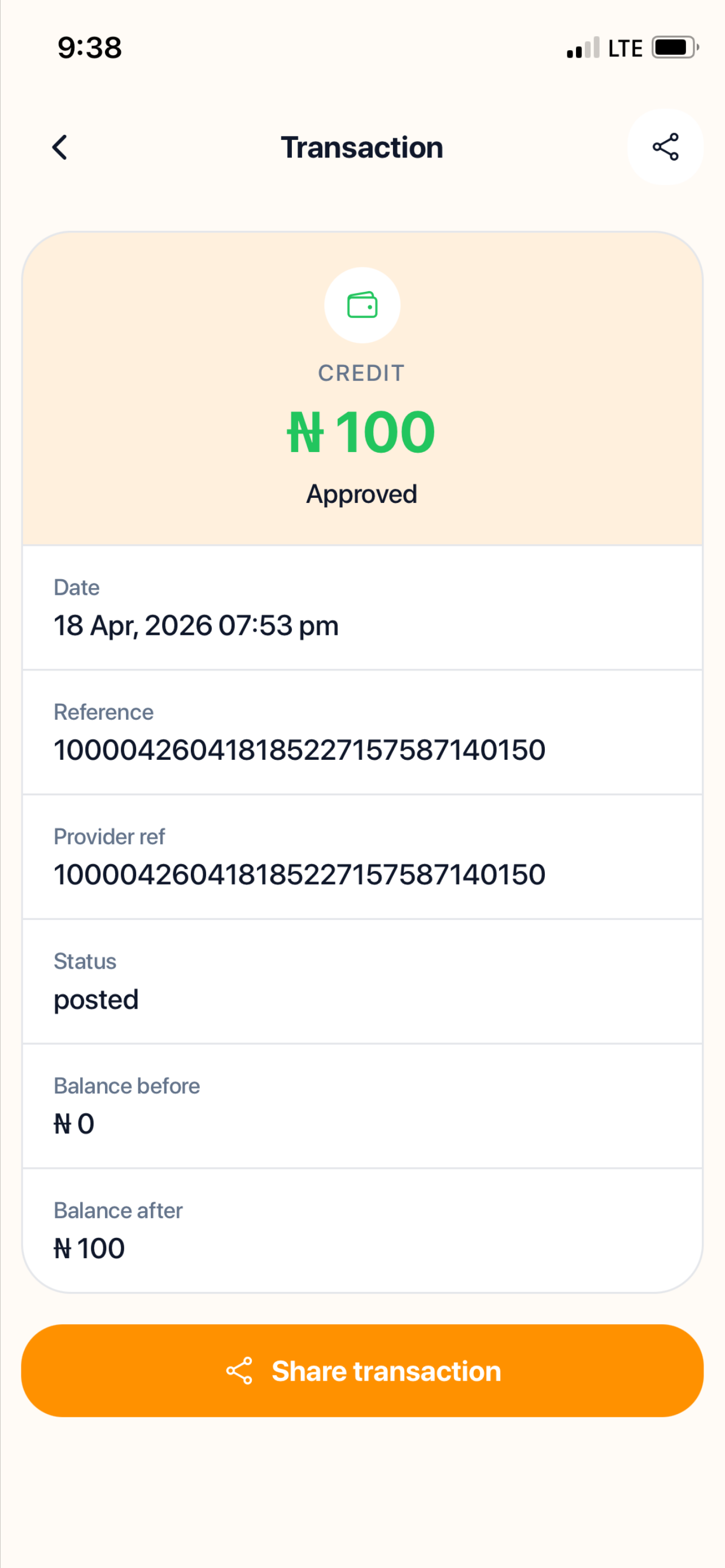Tap the back chevron arrow

tap(60, 147)
